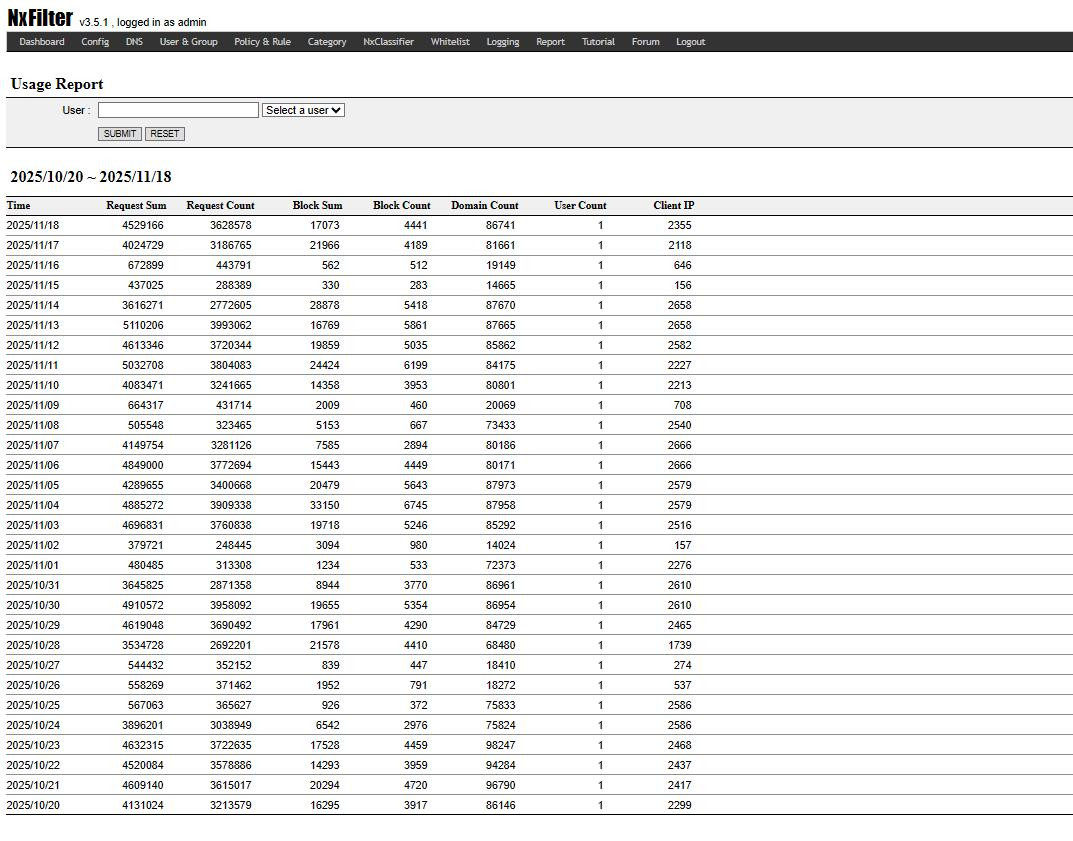Open the Category menu
This screenshot has height=841, width=1073.
(327, 42)
